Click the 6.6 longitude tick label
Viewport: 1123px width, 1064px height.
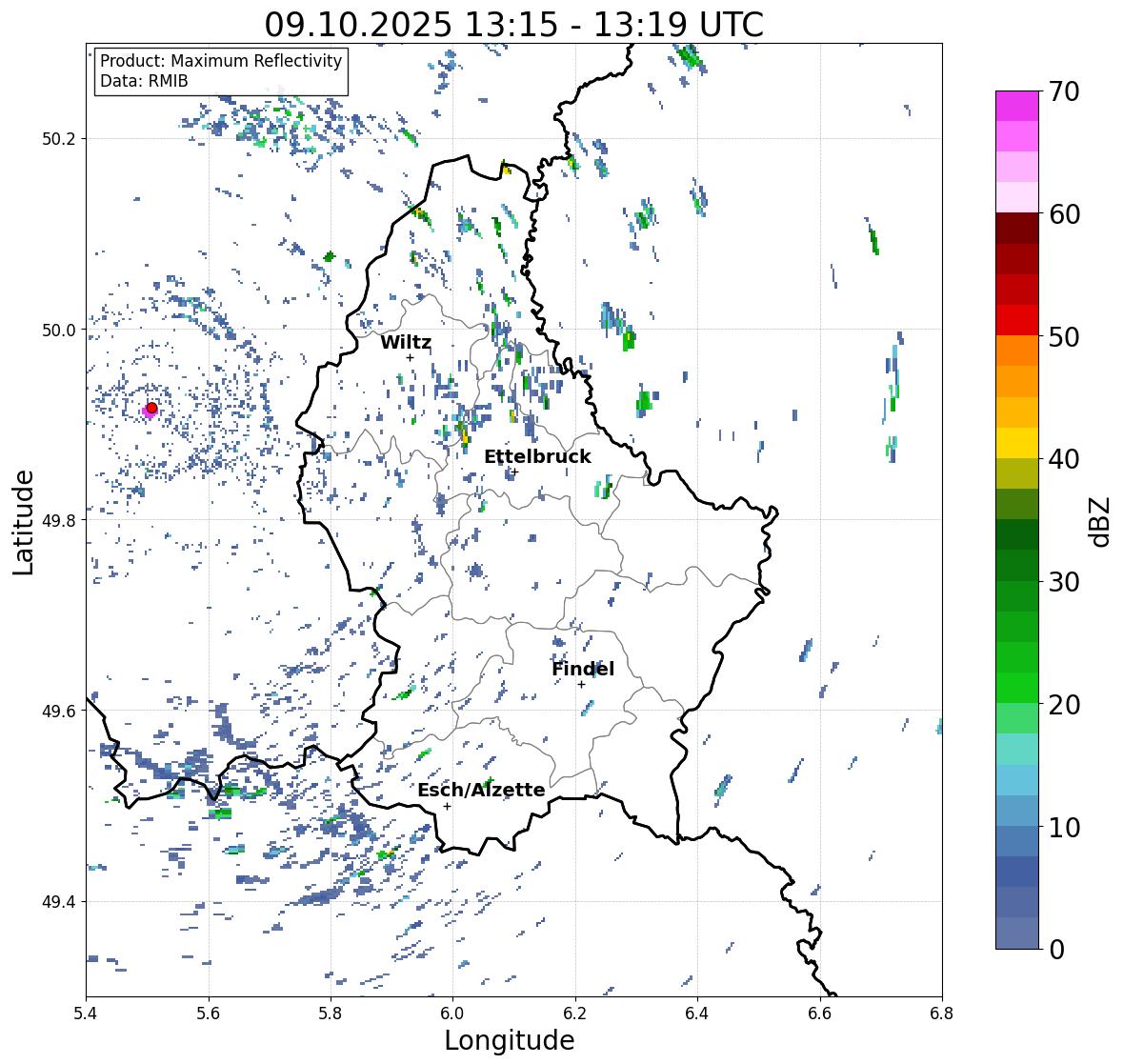point(820,1014)
